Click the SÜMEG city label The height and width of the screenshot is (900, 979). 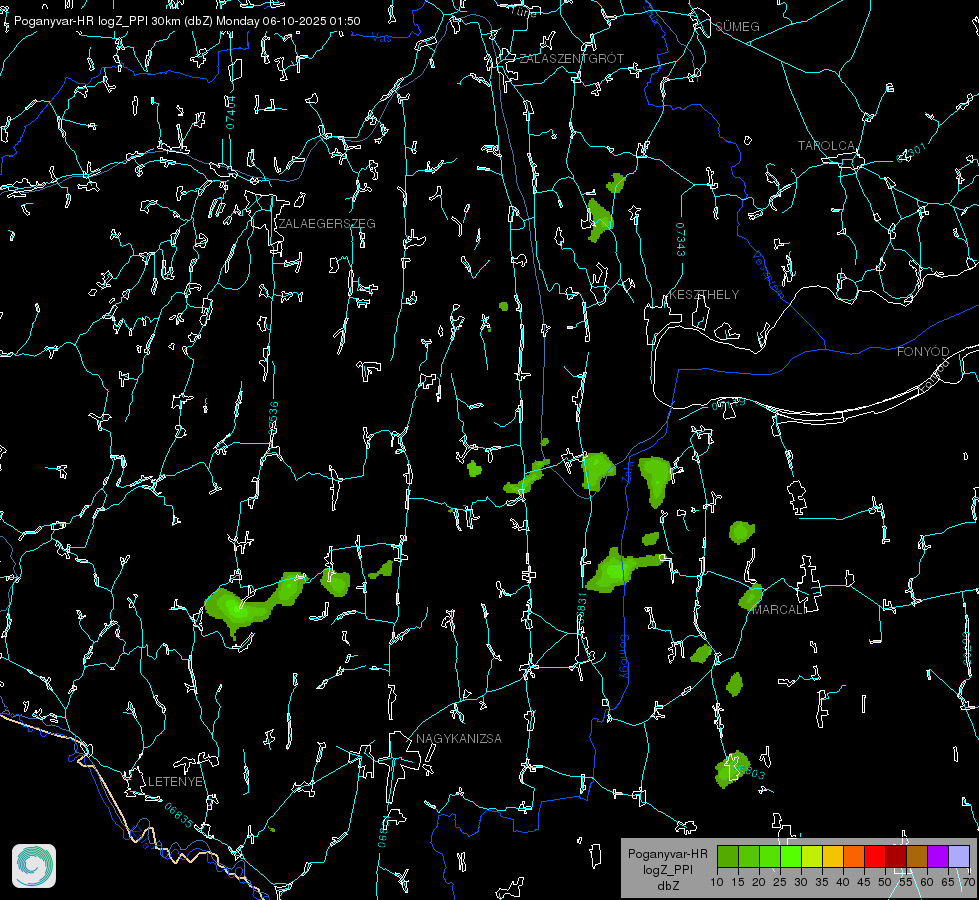coord(737,26)
